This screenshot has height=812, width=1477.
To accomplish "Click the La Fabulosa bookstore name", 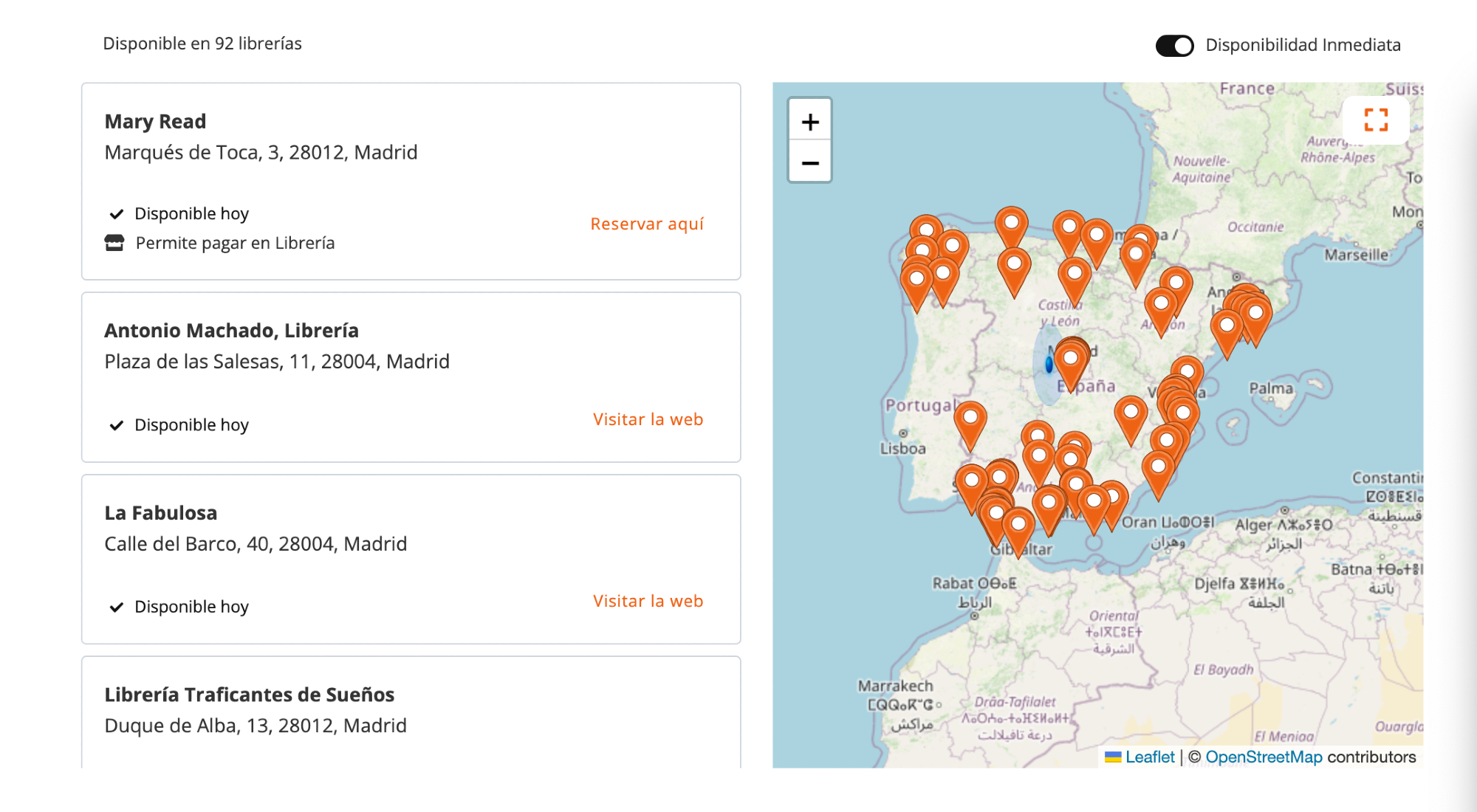I will pos(160,512).
